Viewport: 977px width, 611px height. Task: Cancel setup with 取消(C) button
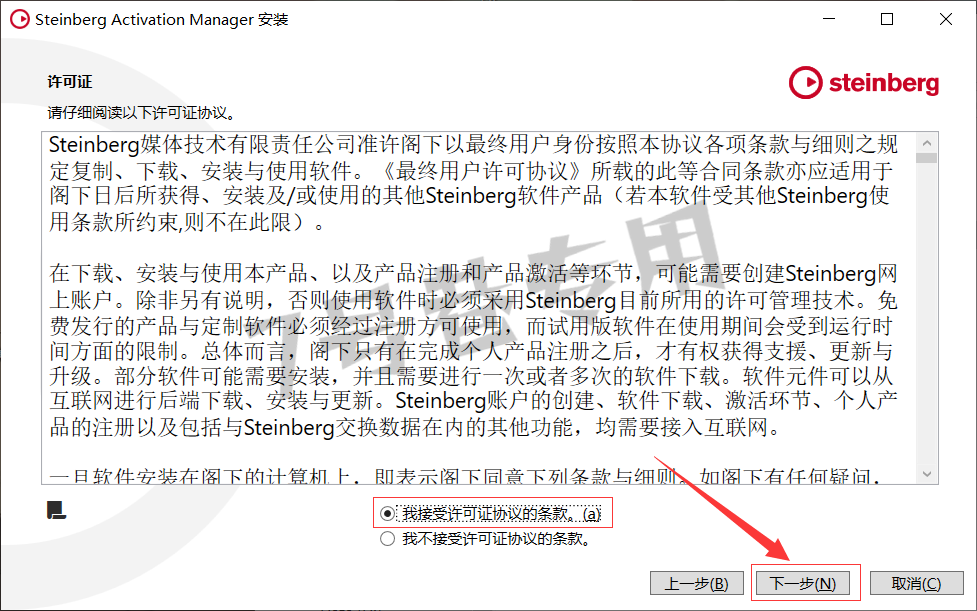(917, 584)
